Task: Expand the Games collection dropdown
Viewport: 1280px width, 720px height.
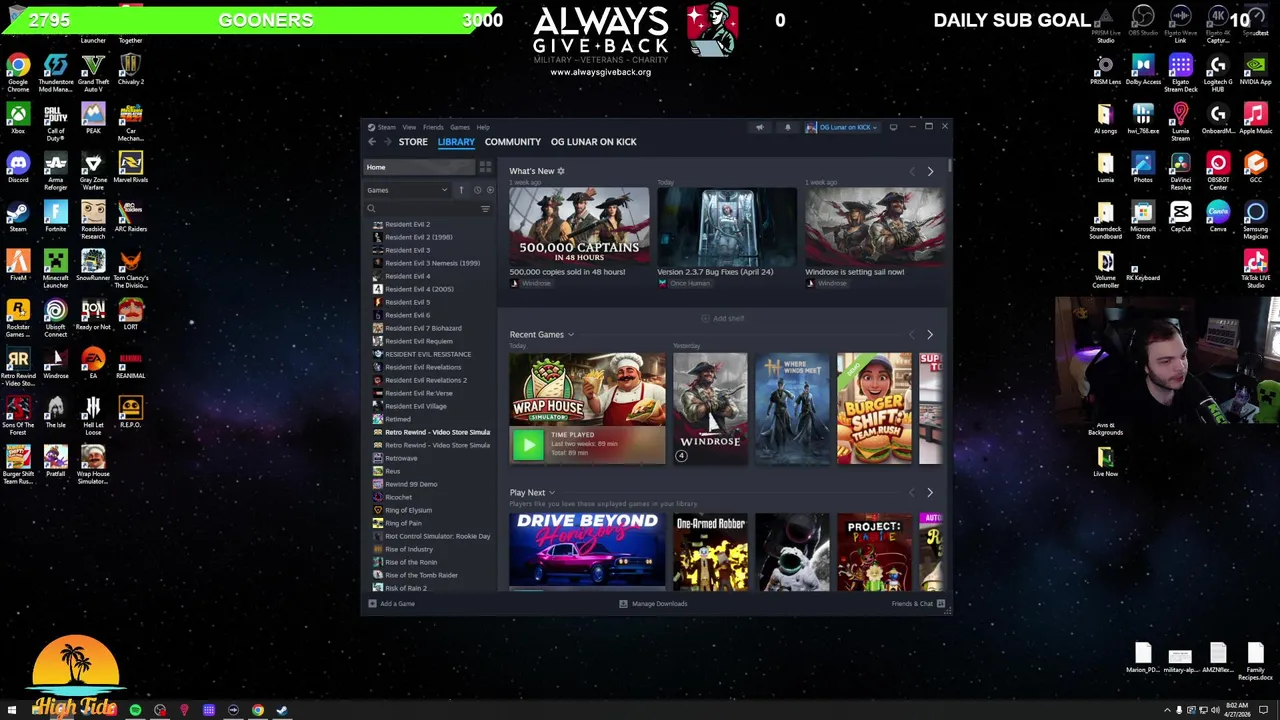Action: 407,190
